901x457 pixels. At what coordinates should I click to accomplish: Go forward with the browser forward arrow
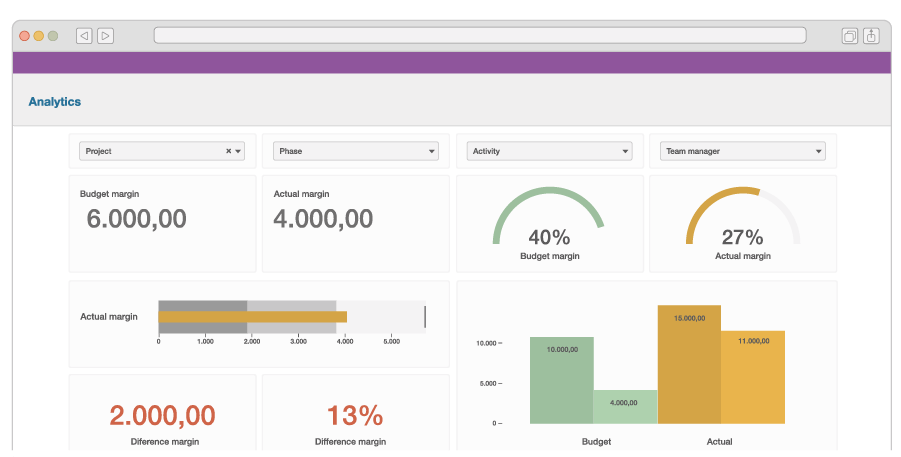[105, 36]
